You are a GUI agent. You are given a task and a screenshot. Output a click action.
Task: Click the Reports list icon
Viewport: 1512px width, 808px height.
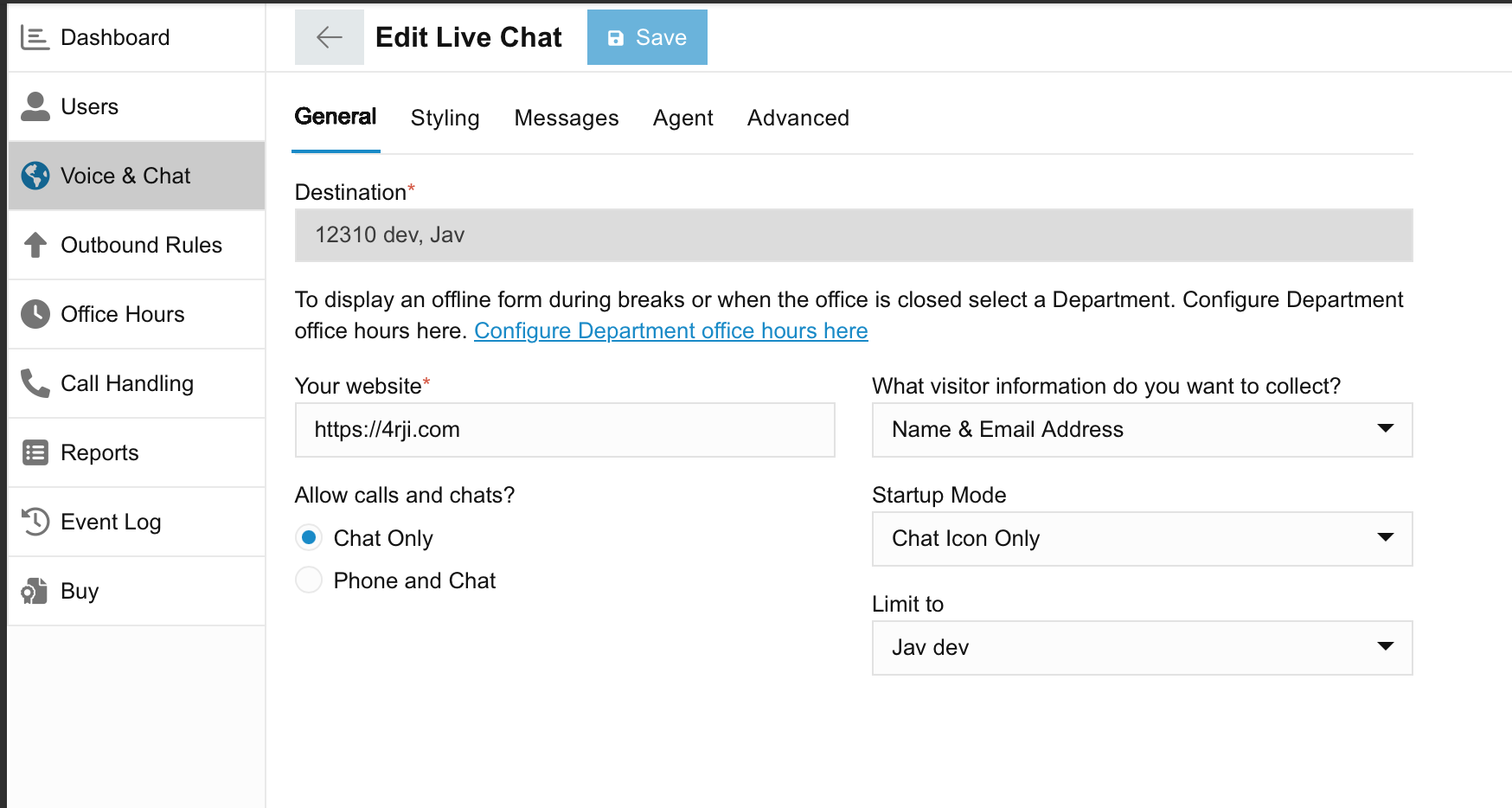(x=35, y=452)
